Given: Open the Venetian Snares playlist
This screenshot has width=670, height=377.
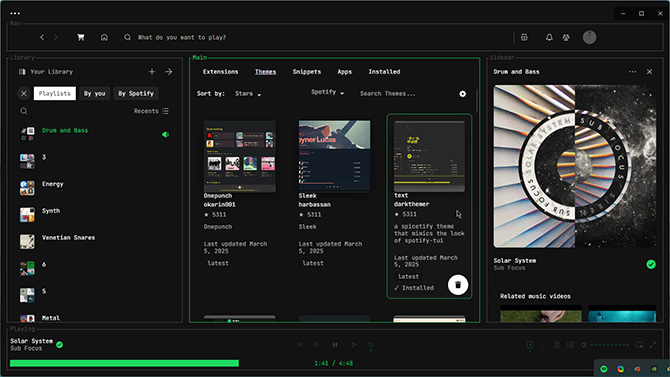Looking at the screenshot, I should click(94, 242).
